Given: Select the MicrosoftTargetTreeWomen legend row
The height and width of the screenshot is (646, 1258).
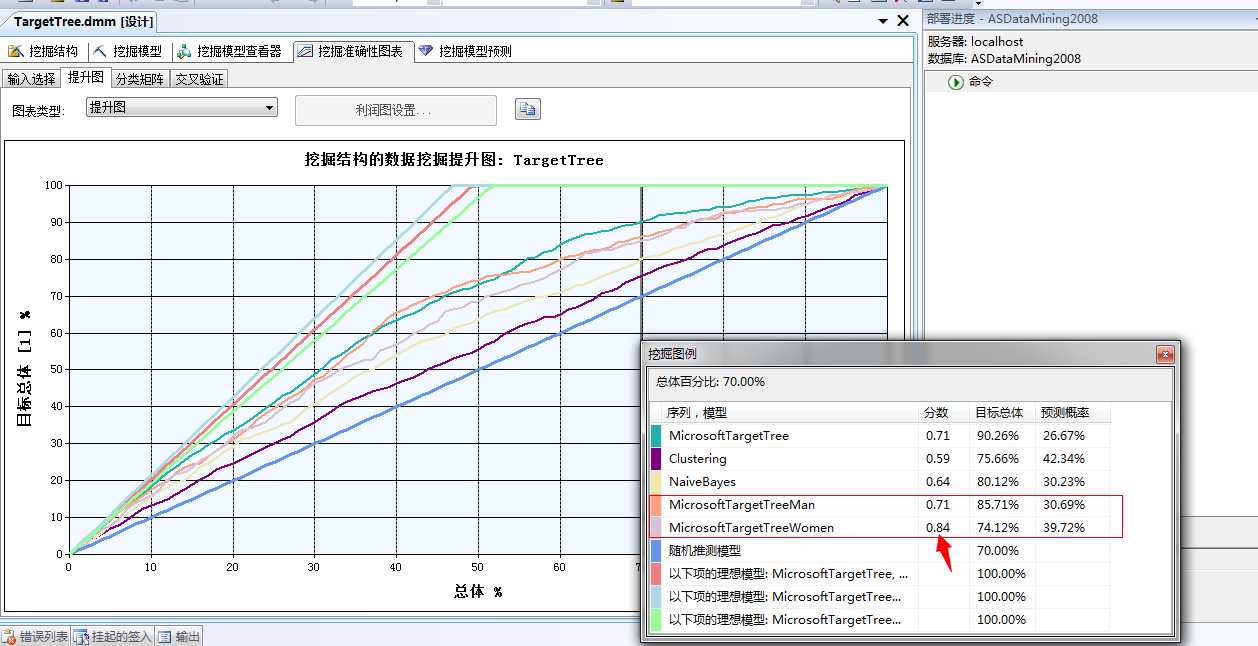Looking at the screenshot, I should [880, 528].
